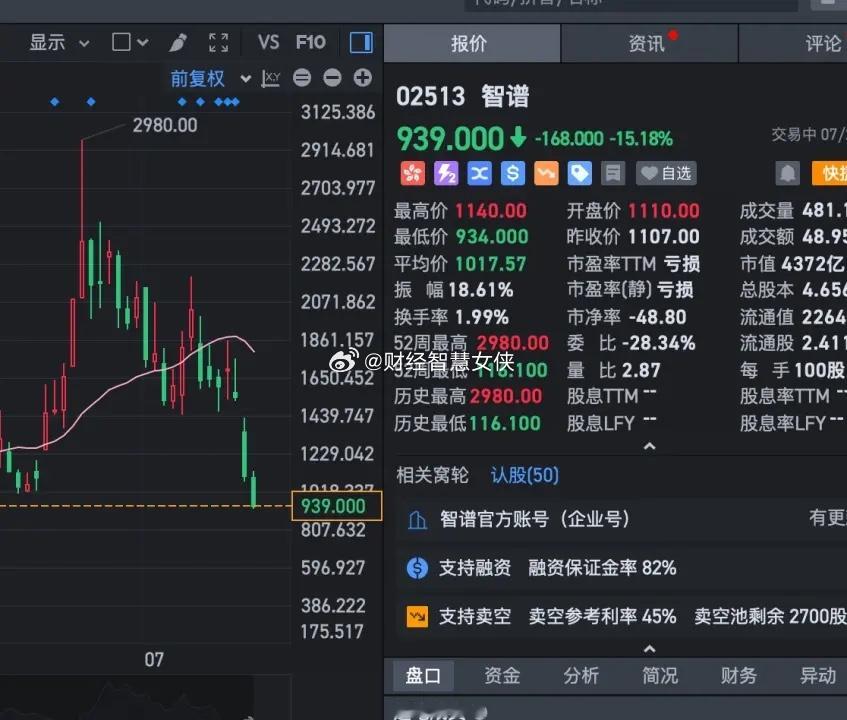The width and height of the screenshot is (847, 720).
Task: Click the stock name 02513 智谱
Action: (462, 97)
